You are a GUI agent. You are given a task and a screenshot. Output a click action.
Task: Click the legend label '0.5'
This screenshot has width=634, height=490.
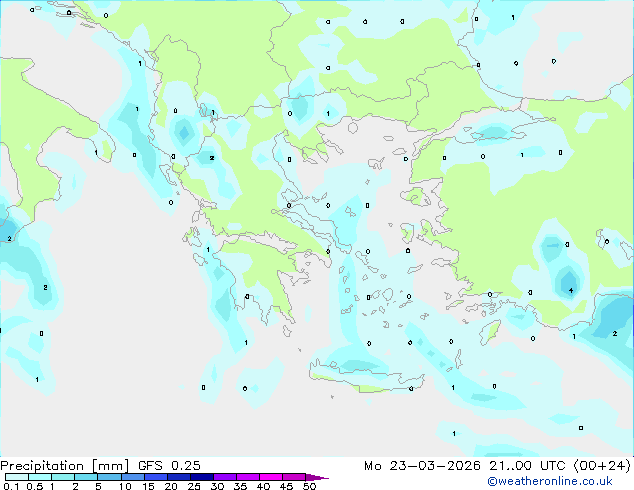coord(34,486)
